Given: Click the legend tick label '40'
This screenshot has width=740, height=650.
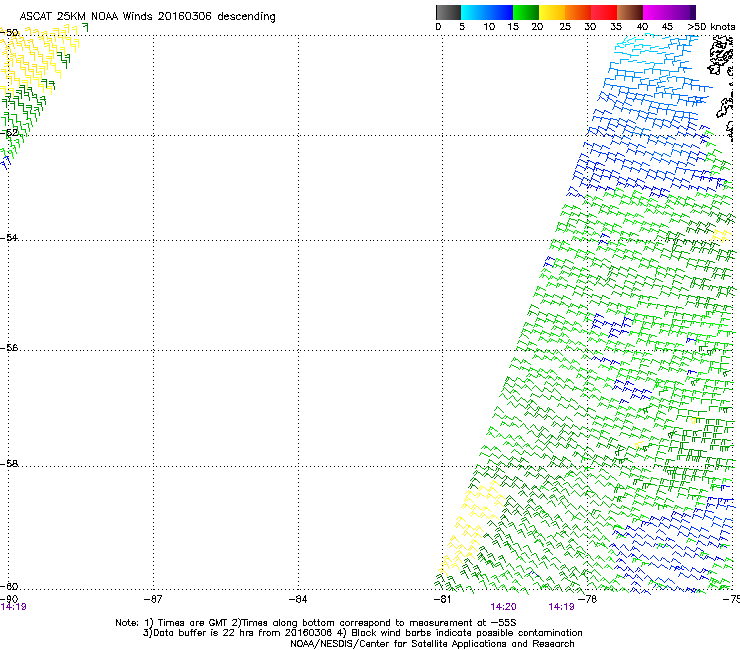Looking at the screenshot, I should pyautogui.click(x=642, y=27).
